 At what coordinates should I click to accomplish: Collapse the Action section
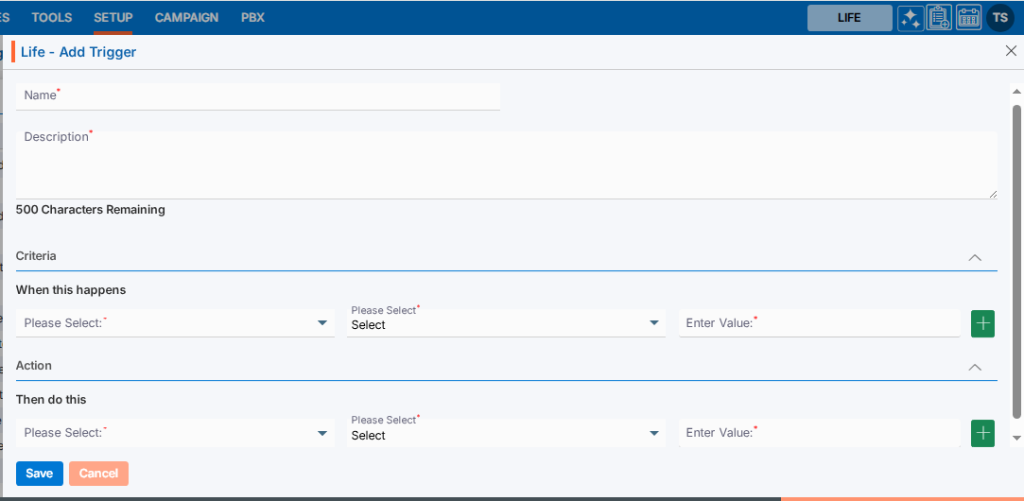tap(975, 367)
